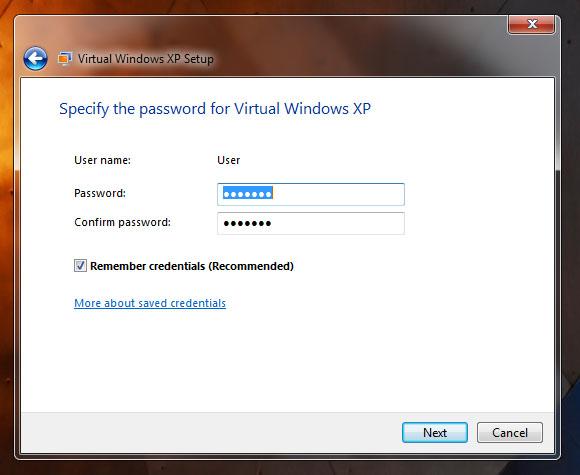Click the Password: field label
This screenshot has height=475, width=580.
click(x=100, y=193)
